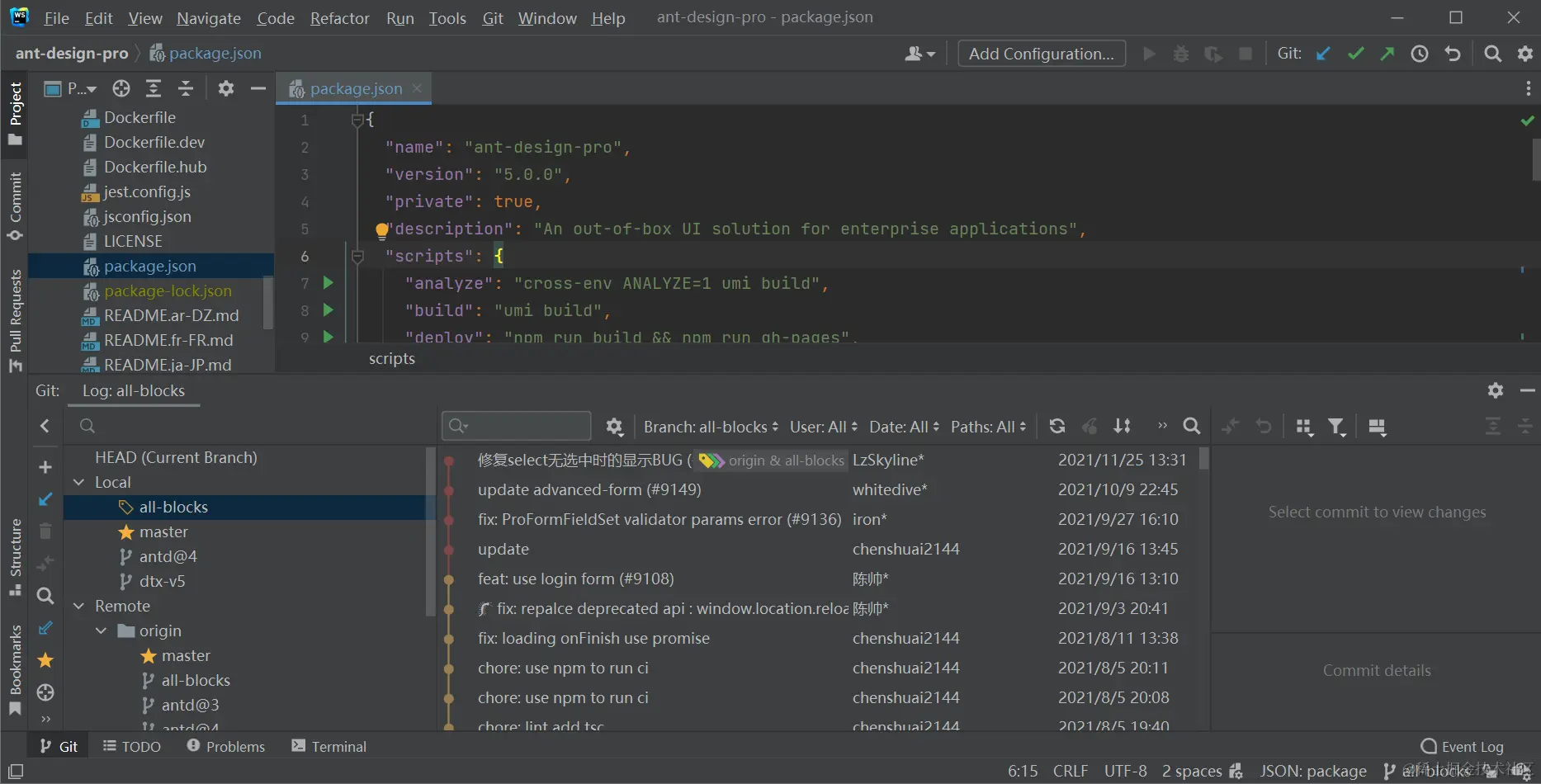
Task: Hide the Project panel with the minus icon
Action: [x=258, y=88]
